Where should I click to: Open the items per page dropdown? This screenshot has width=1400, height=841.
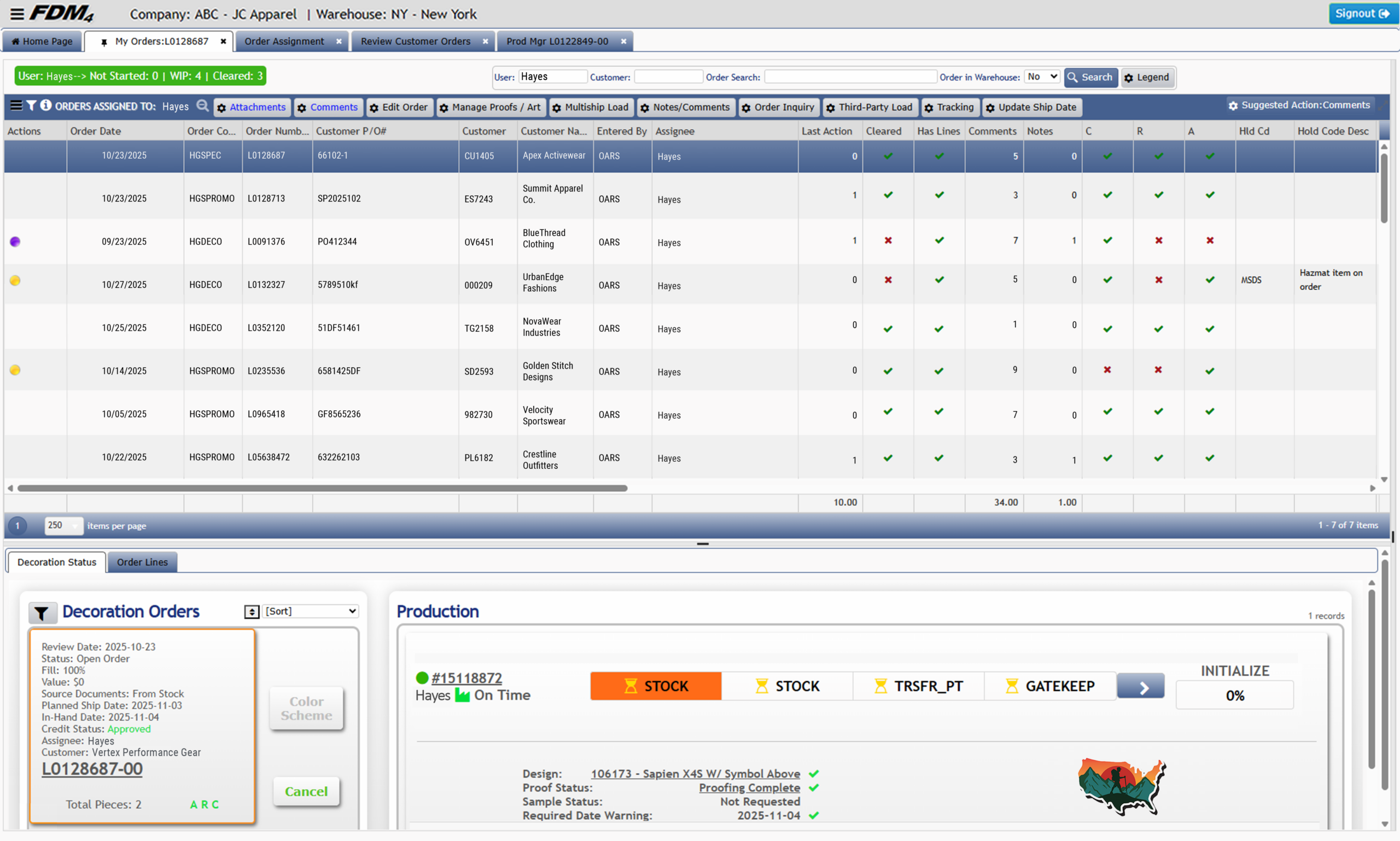63,526
